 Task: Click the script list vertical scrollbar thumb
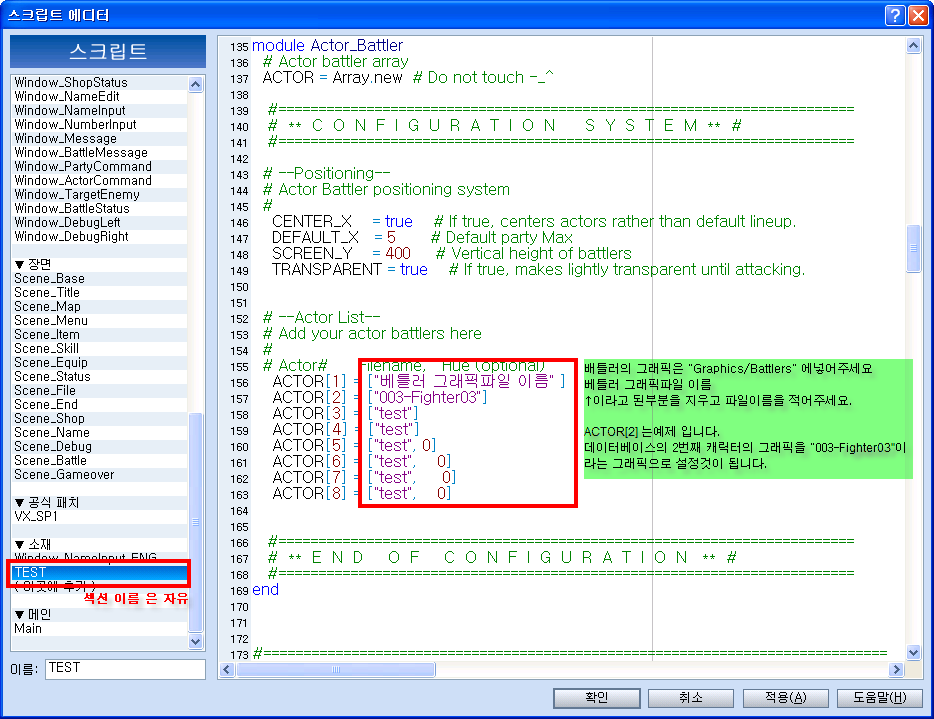tap(195, 522)
